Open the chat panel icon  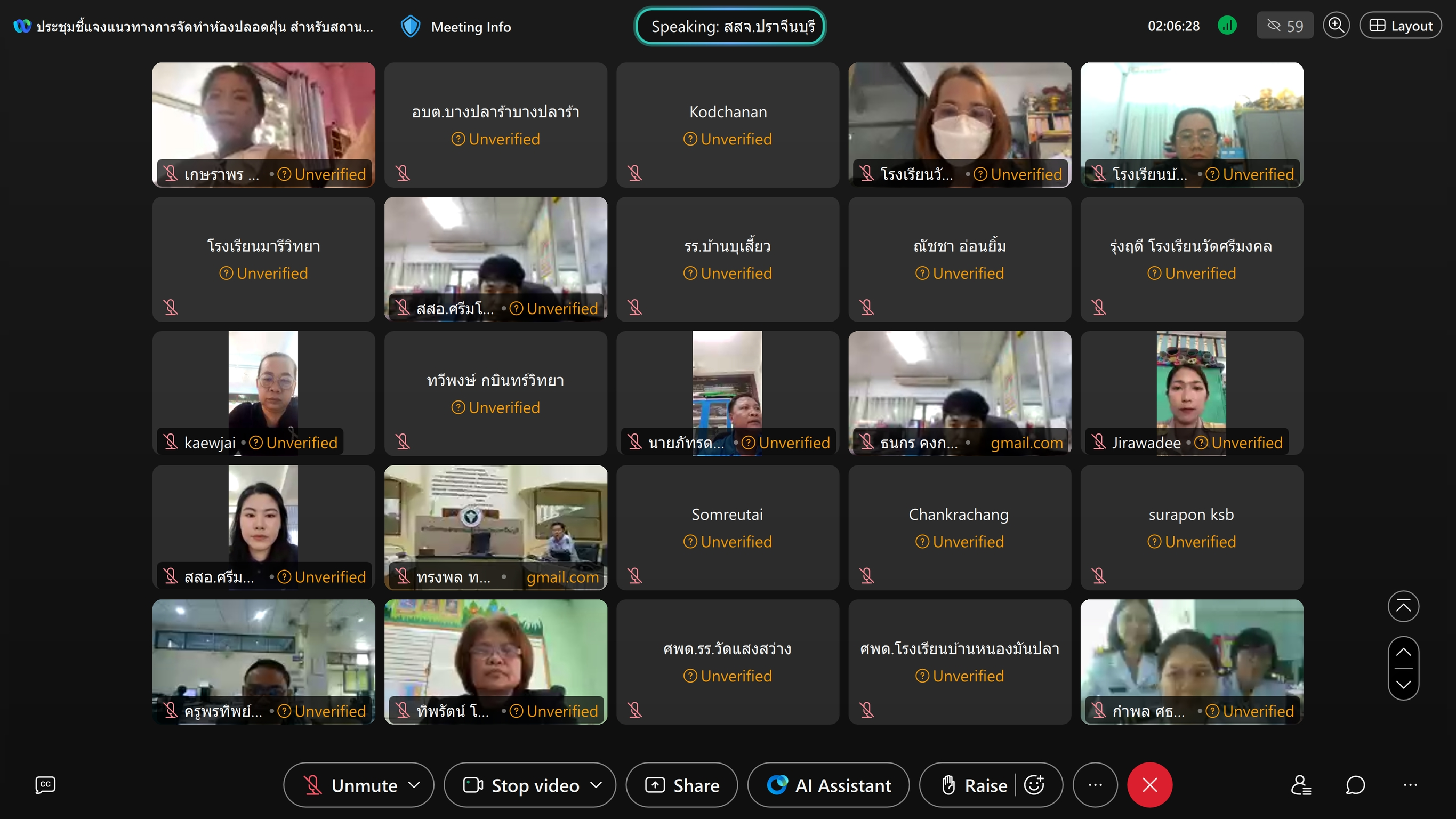pos(1355,785)
